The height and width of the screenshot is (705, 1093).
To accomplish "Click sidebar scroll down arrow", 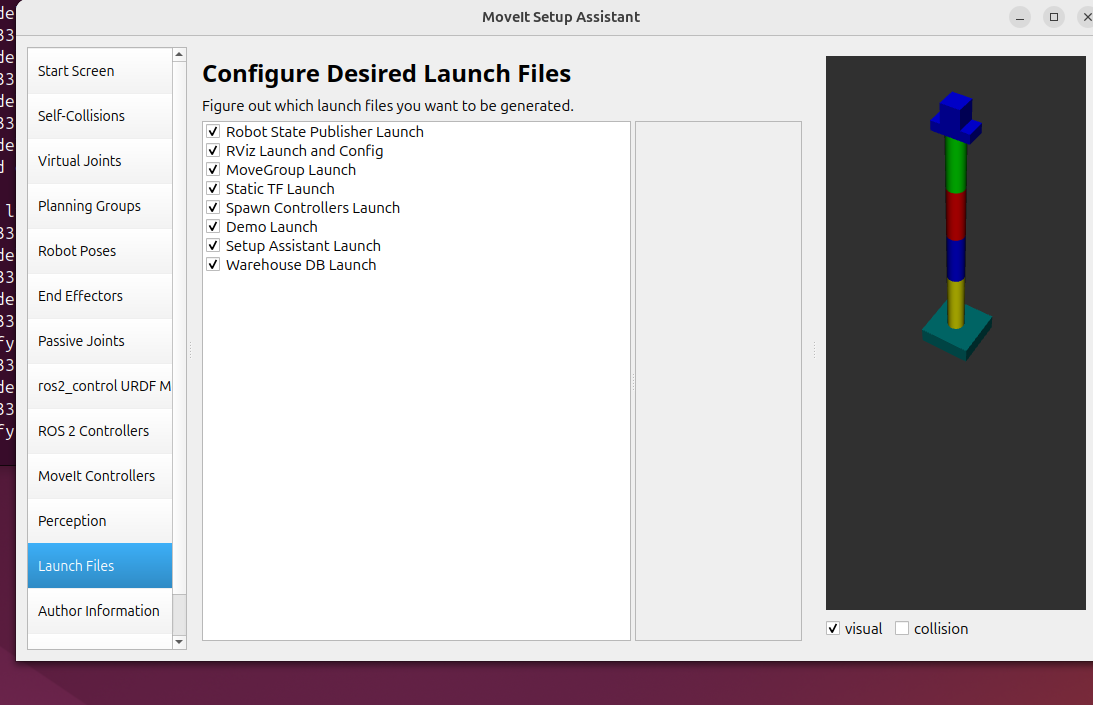I will 180,642.
